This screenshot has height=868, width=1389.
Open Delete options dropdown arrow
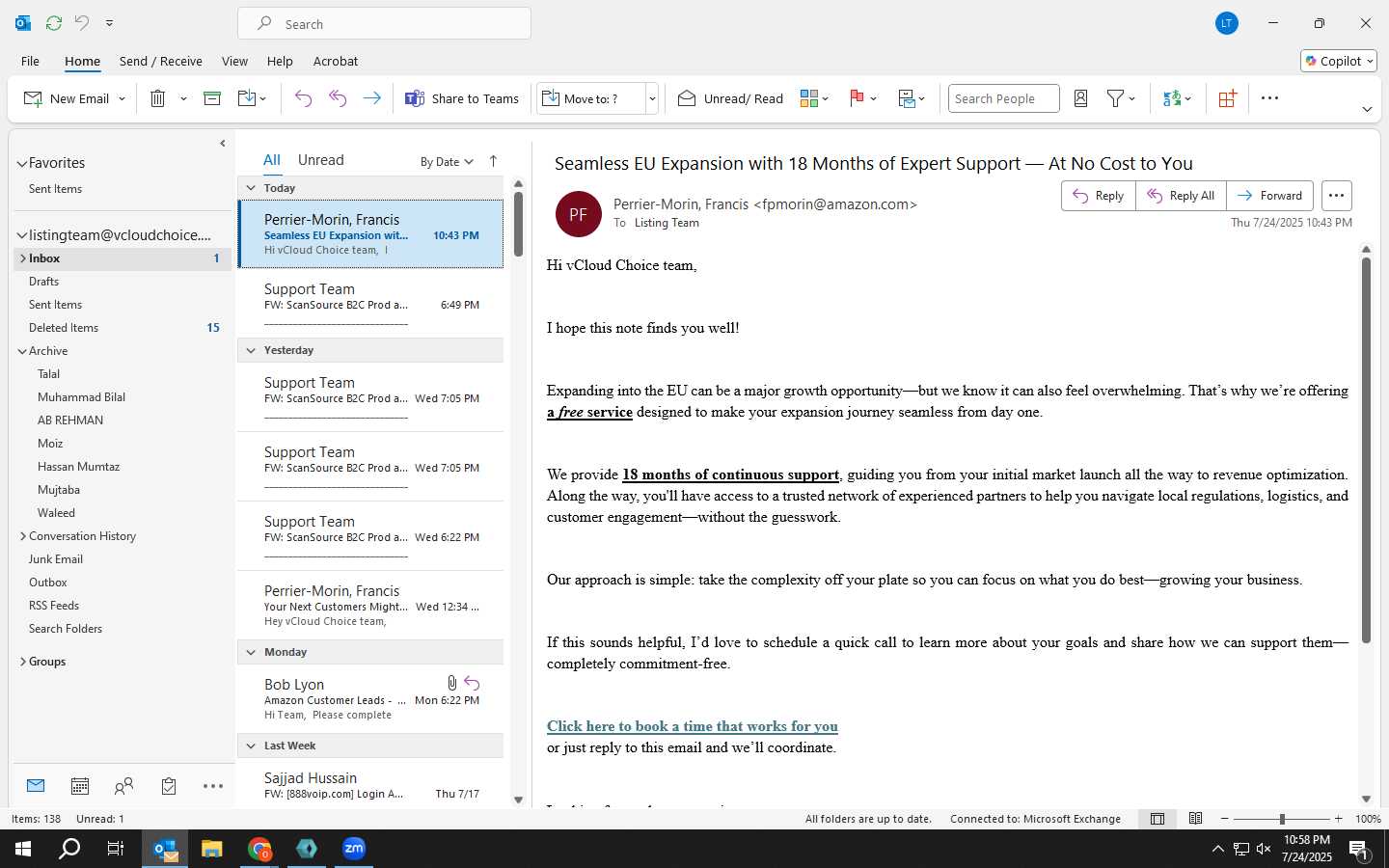pyautogui.click(x=183, y=98)
